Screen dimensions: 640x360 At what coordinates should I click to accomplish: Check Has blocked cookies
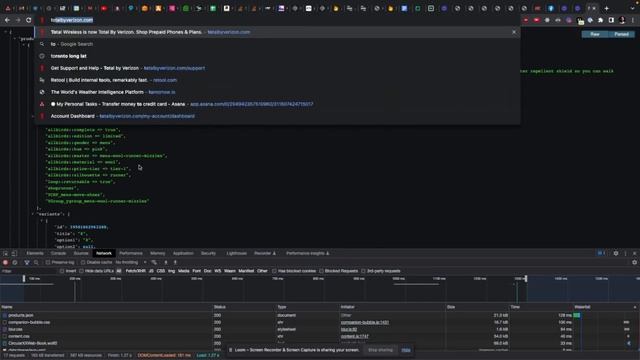click(x=274, y=271)
